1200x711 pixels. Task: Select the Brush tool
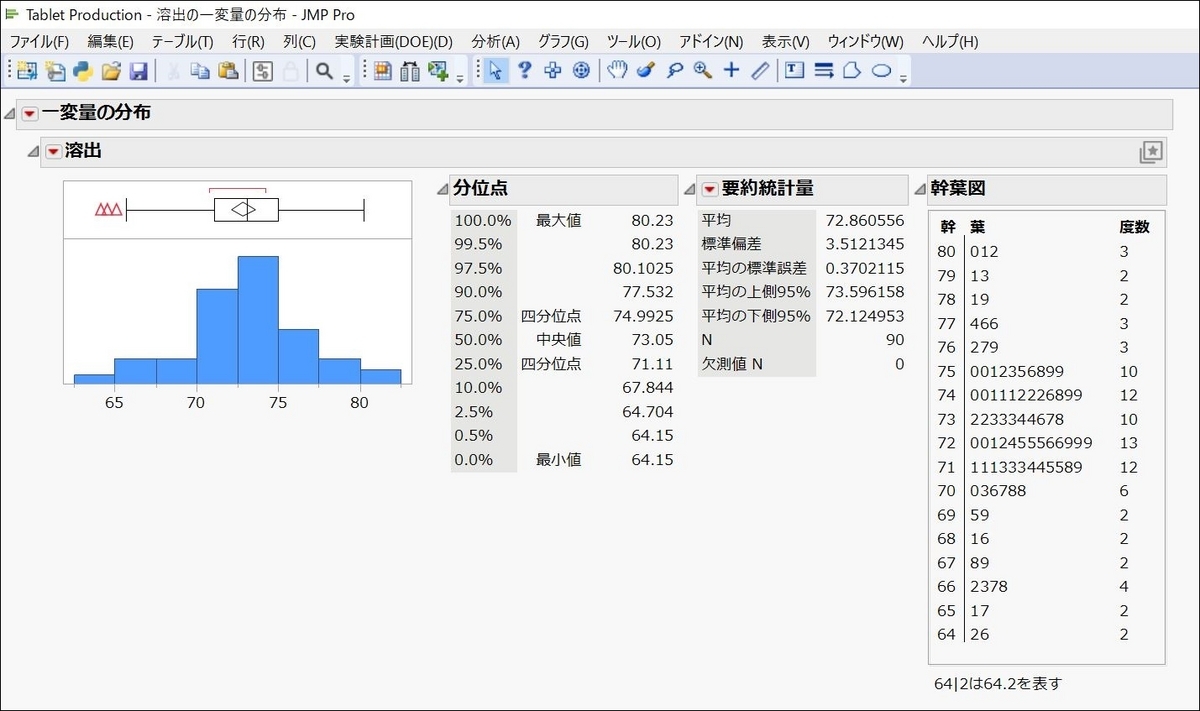pyautogui.click(x=646, y=71)
